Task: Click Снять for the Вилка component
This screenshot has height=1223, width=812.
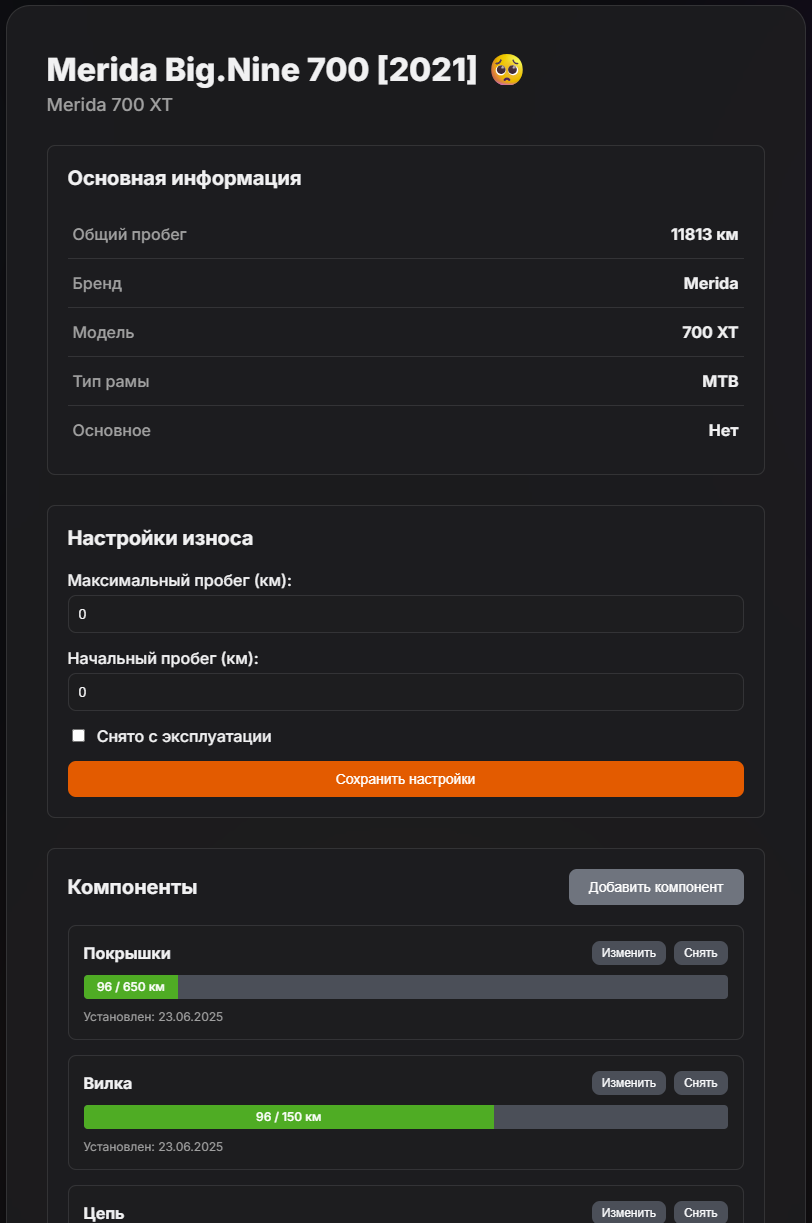Action: click(x=700, y=1083)
